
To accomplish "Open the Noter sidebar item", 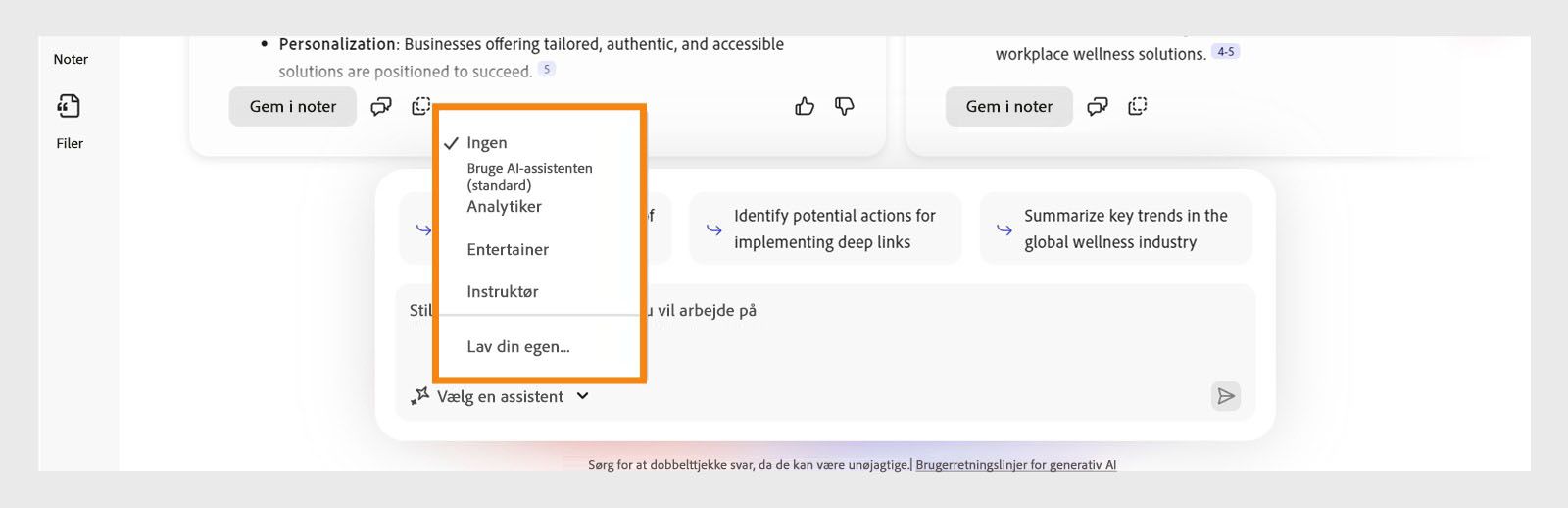I will click(71, 59).
